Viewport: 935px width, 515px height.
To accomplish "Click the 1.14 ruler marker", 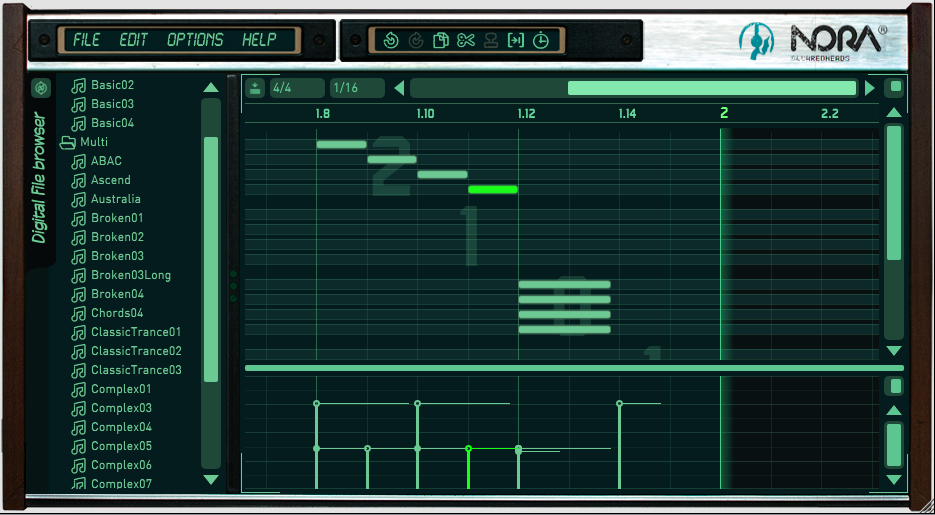I will point(627,114).
